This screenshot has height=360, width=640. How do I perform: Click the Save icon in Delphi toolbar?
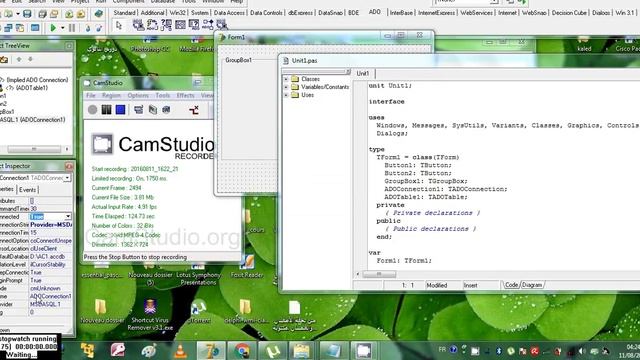click(x=27, y=14)
